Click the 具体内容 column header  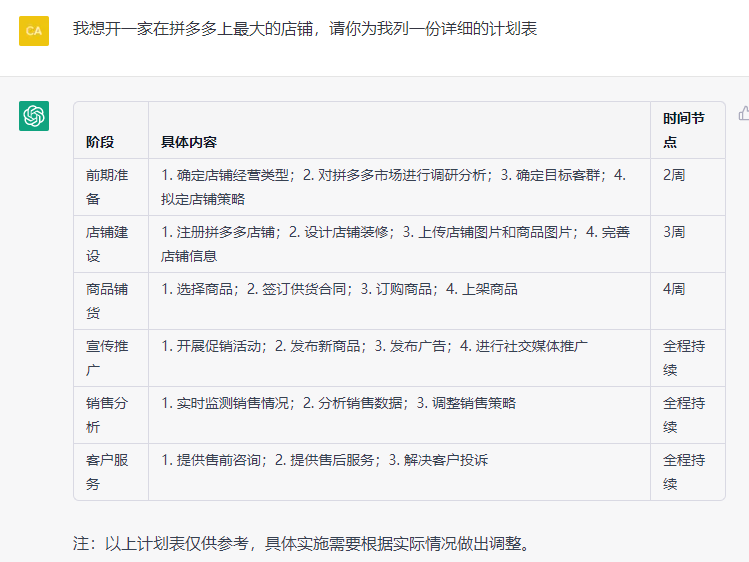399,130
